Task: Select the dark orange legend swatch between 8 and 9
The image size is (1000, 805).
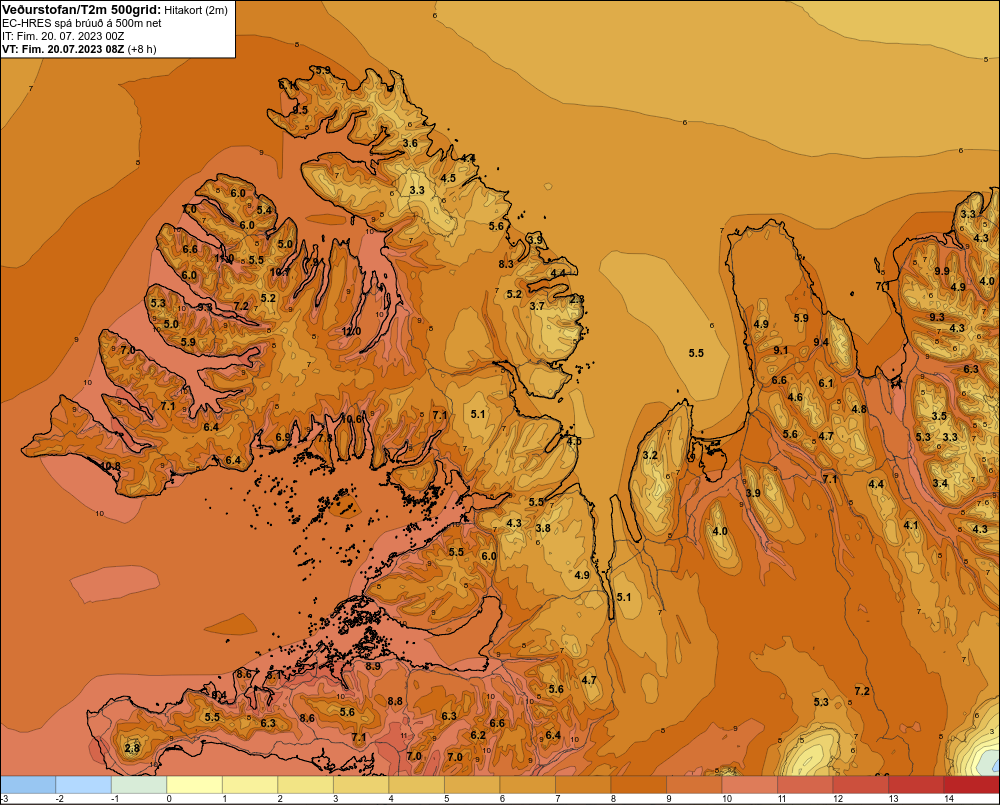Action: click(x=638, y=785)
